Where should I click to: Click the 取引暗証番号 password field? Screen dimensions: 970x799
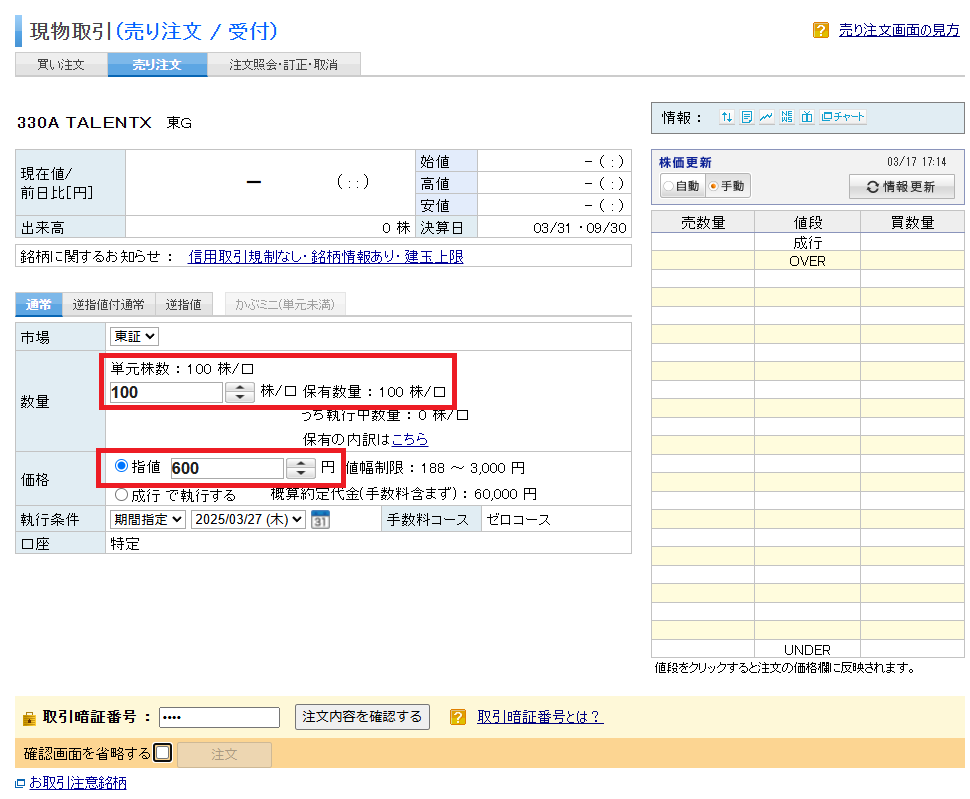[x=219, y=717]
